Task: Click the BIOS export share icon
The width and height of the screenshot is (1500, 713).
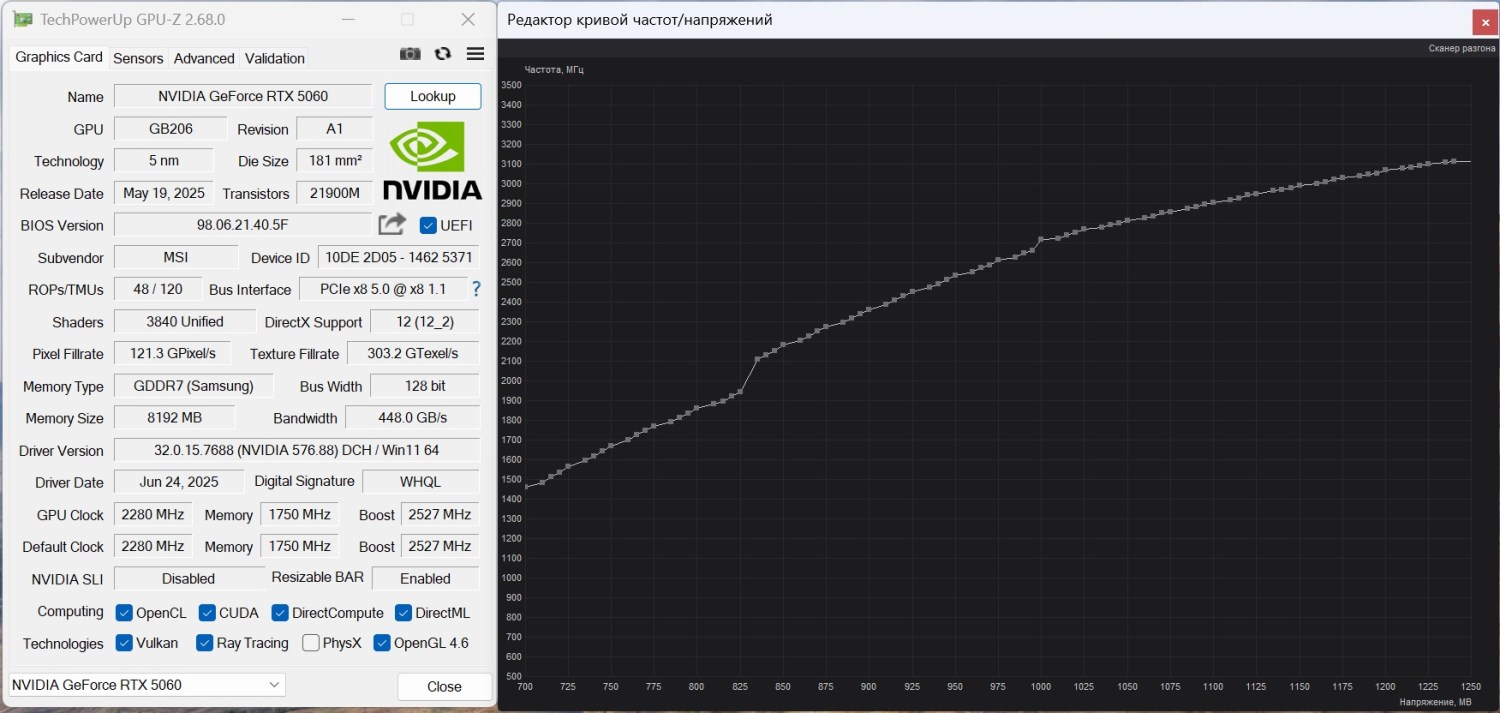Action: coord(392,224)
